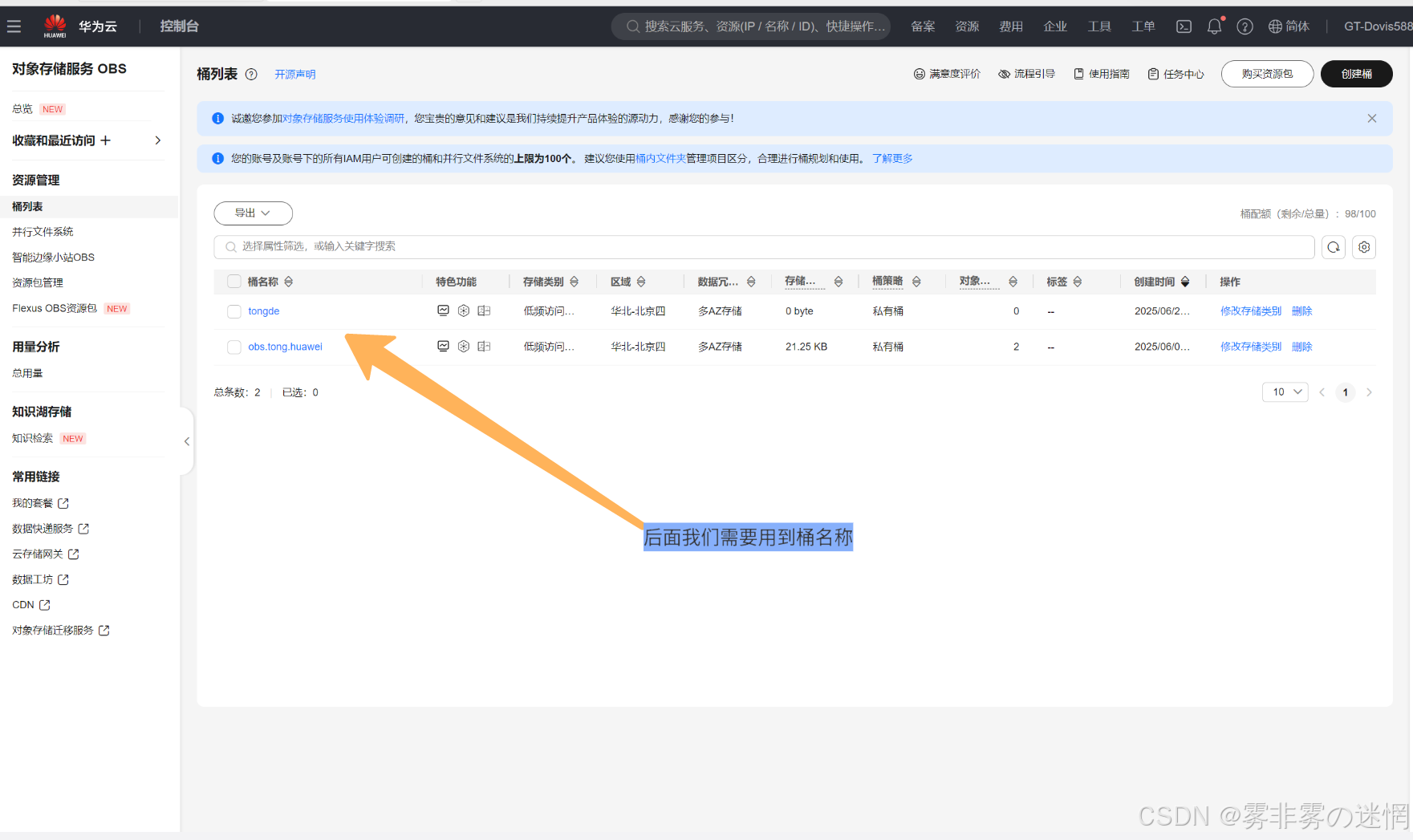Open the 费用 top navigation menu
1413x840 pixels.
1011,26
